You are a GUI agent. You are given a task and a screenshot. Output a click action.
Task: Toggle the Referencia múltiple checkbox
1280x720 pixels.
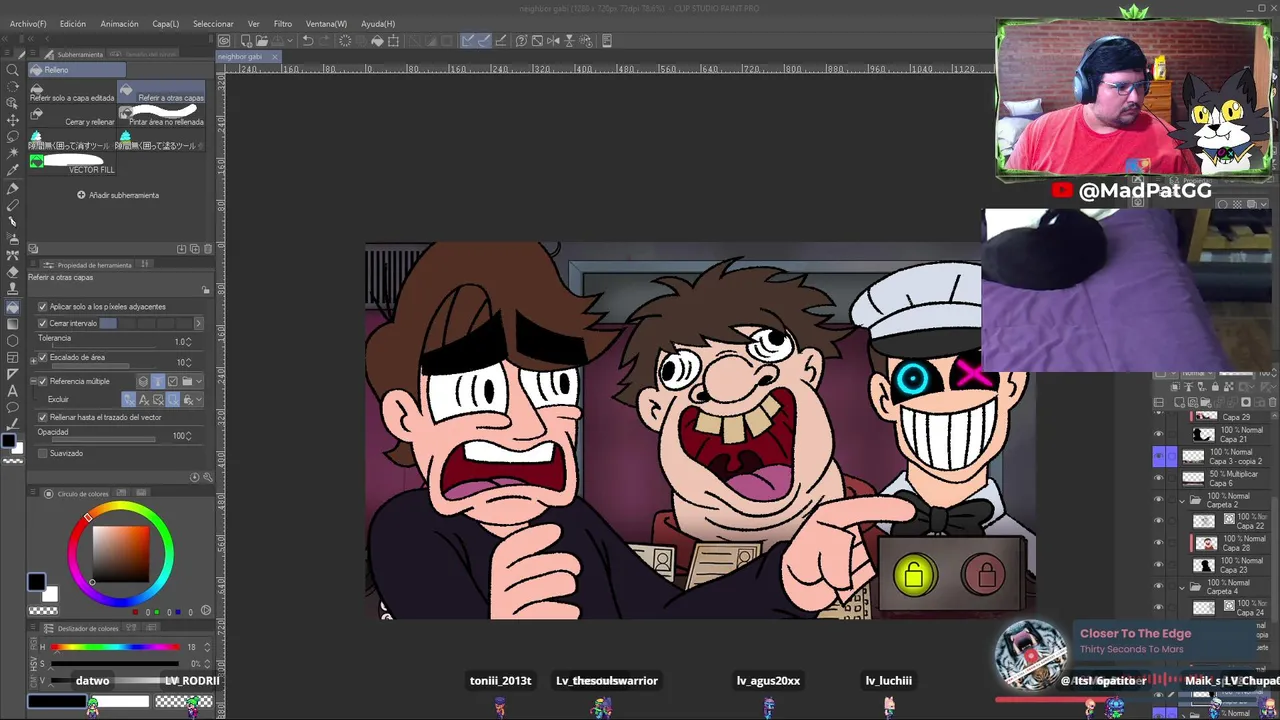click(42, 381)
